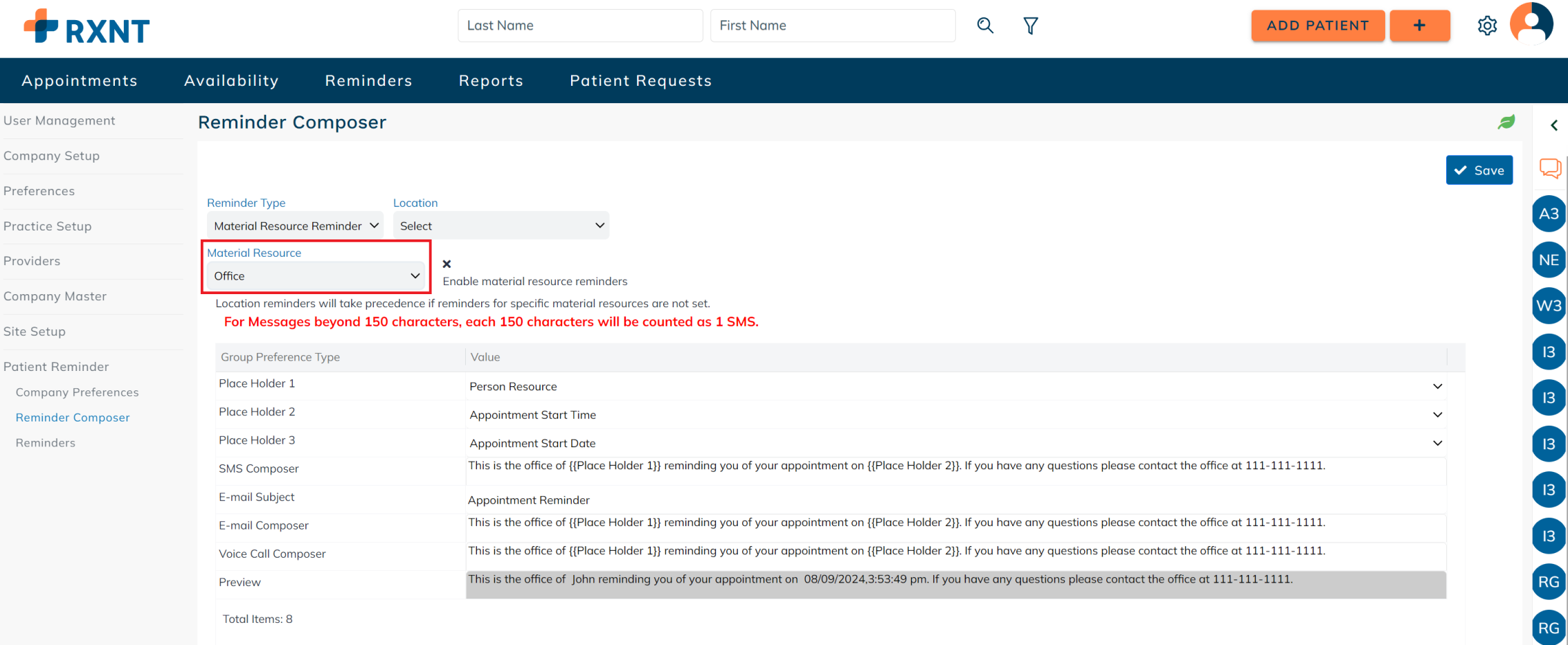Select the A3 avatar badge
This screenshot has height=645, width=1568.
(1549, 214)
